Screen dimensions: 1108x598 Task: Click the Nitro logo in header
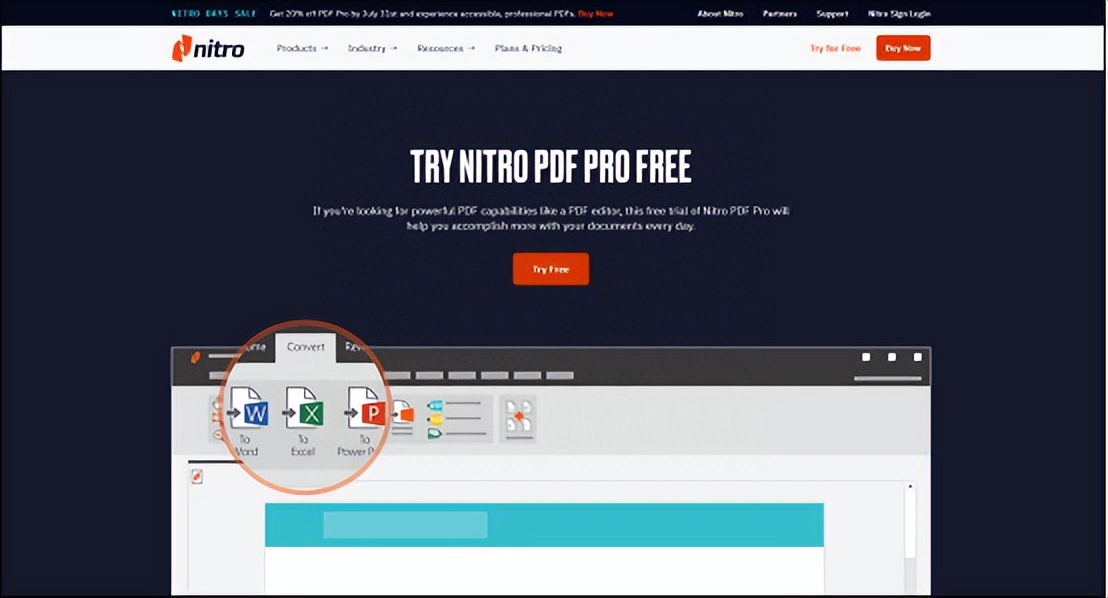pyautogui.click(x=208, y=48)
